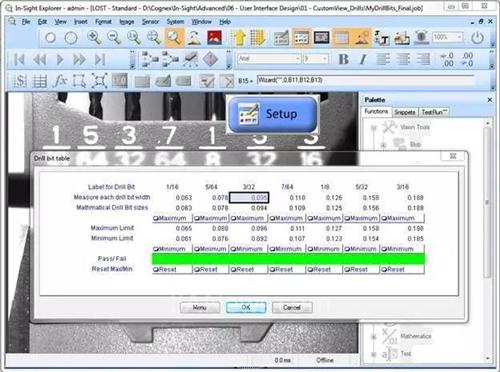Open the font name dropdown
This screenshot has height=372, width=500.
[269, 59]
